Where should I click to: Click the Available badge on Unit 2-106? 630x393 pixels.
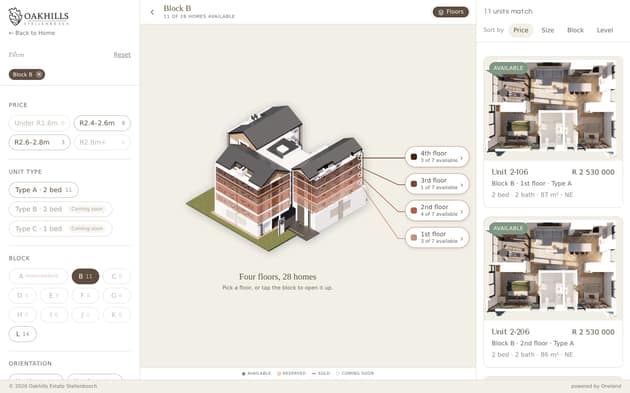tap(507, 68)
